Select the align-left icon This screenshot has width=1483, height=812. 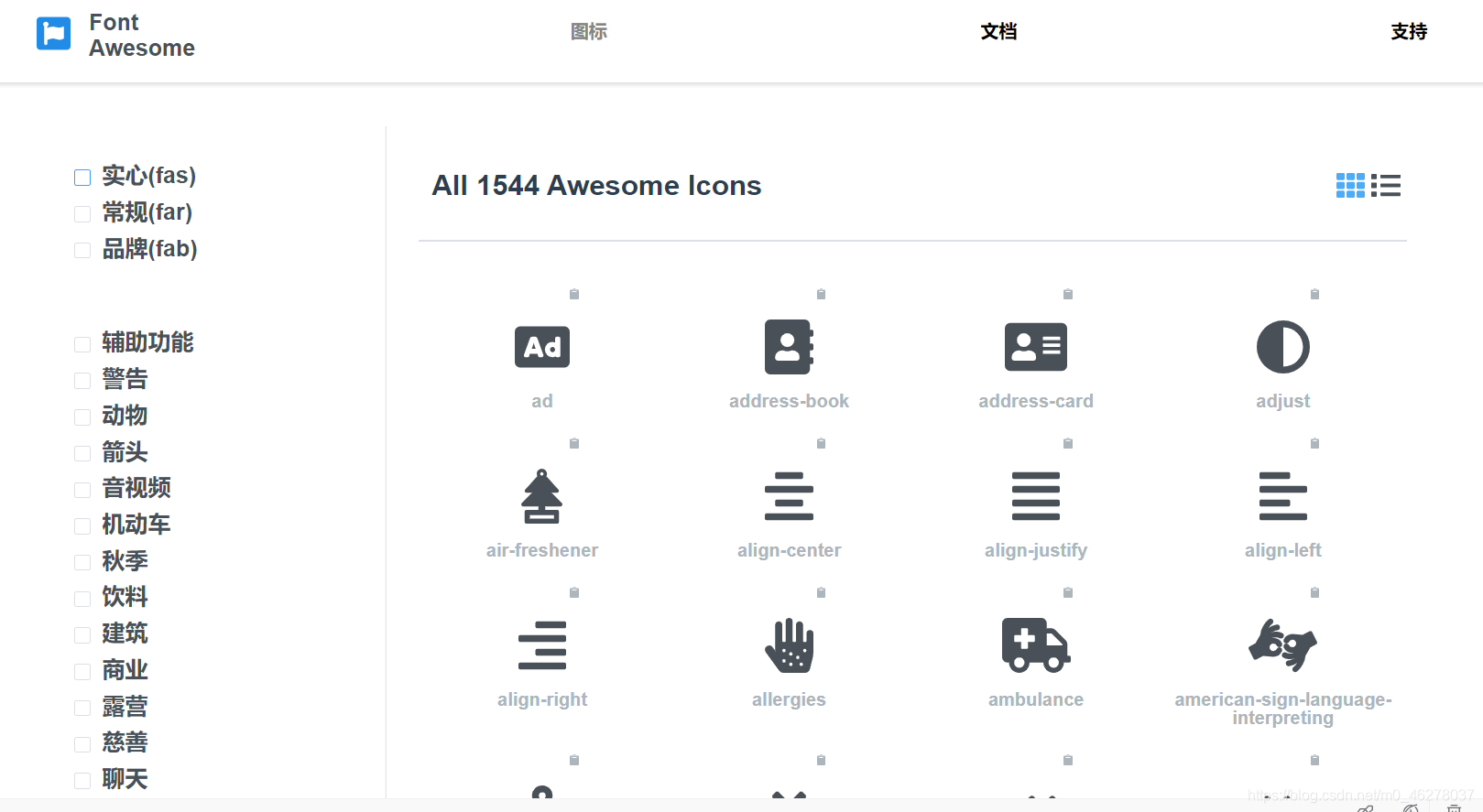[1283, 496]
